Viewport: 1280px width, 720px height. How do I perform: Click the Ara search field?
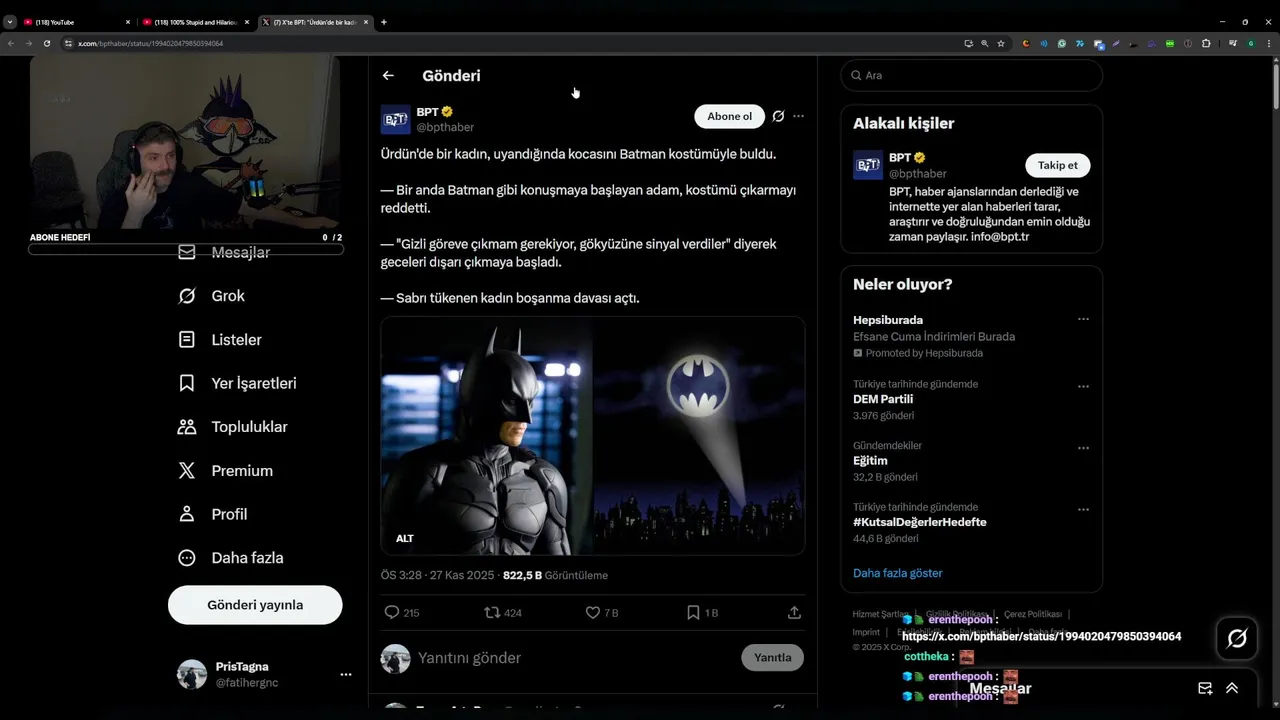[x=971, y=75]
